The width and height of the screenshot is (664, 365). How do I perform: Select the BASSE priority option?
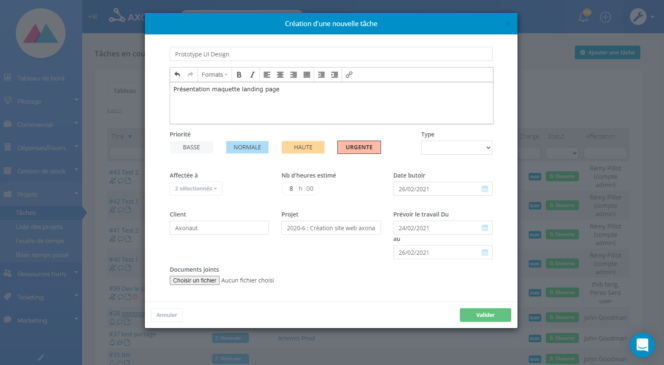tap(191, 147)
